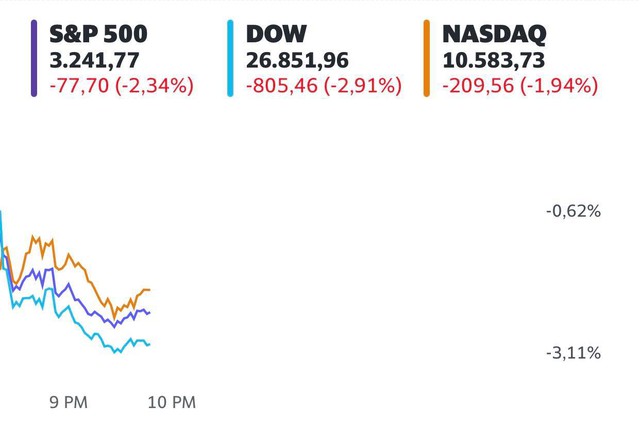The width and height of the screenshot is (640, 423).
Task: Select the S&P 500 value 3.241,77
Action: point(94,60)
